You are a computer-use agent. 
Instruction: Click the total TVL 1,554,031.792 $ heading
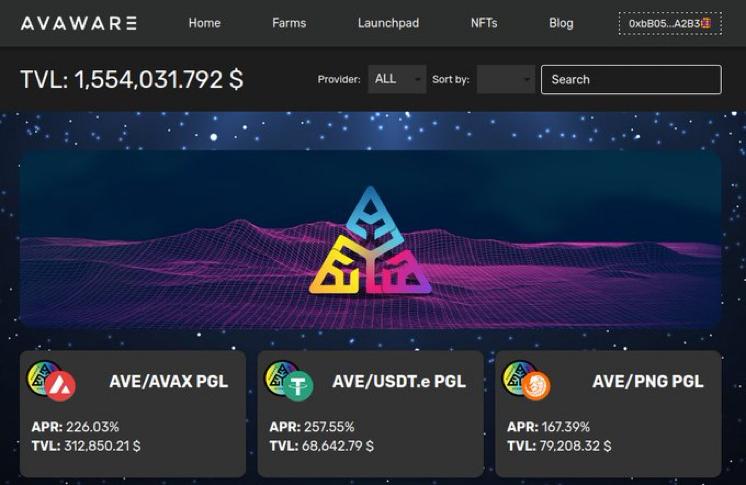pos(132,79)
